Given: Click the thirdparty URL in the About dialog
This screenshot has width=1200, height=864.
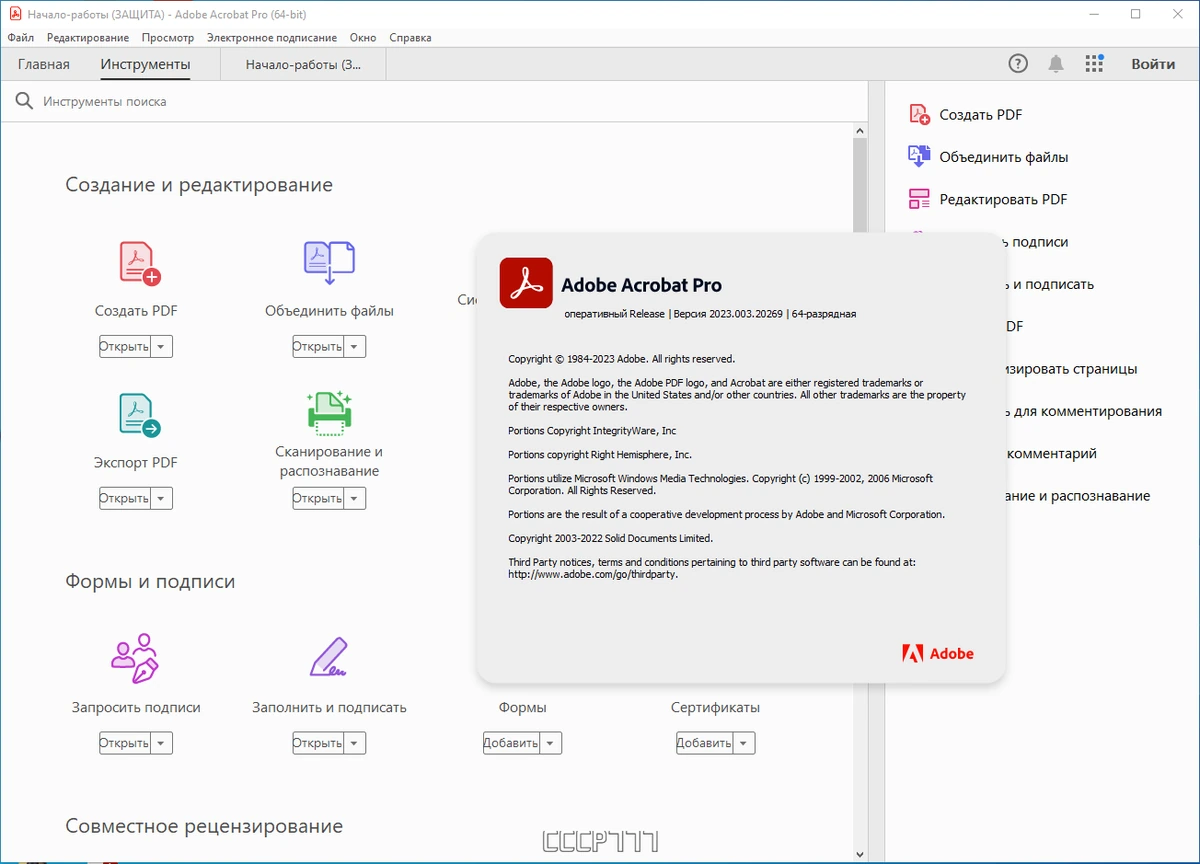Looking at the screenshot, I should click(x=593, y=575).
